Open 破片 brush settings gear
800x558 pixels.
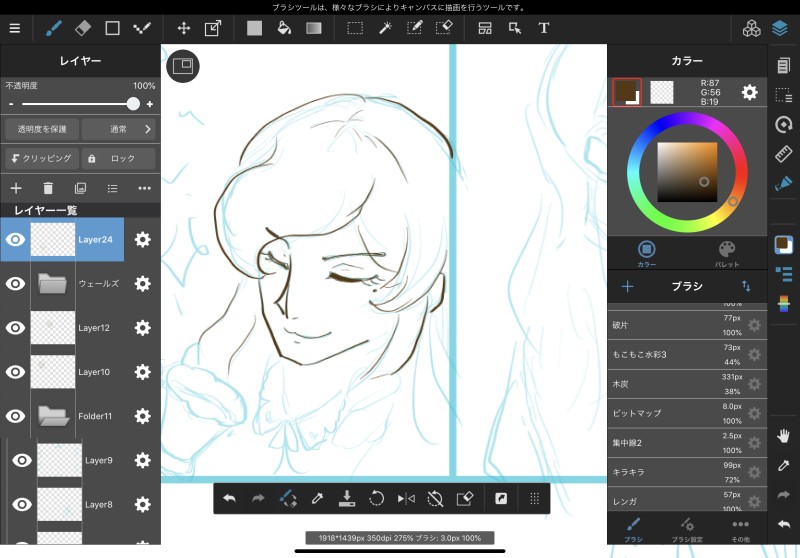pos(754,325)
